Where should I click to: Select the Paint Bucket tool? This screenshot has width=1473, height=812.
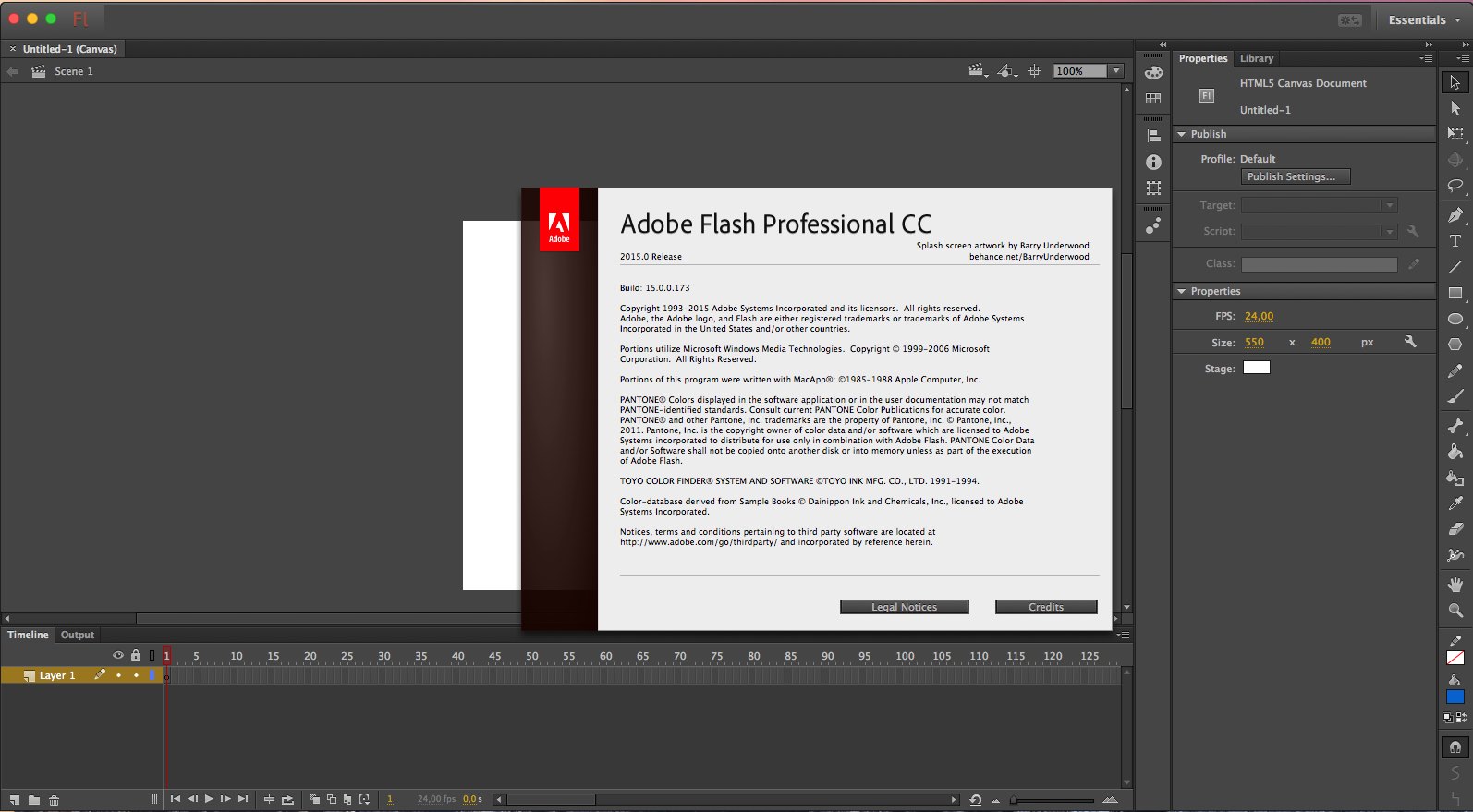[1455, 452]
